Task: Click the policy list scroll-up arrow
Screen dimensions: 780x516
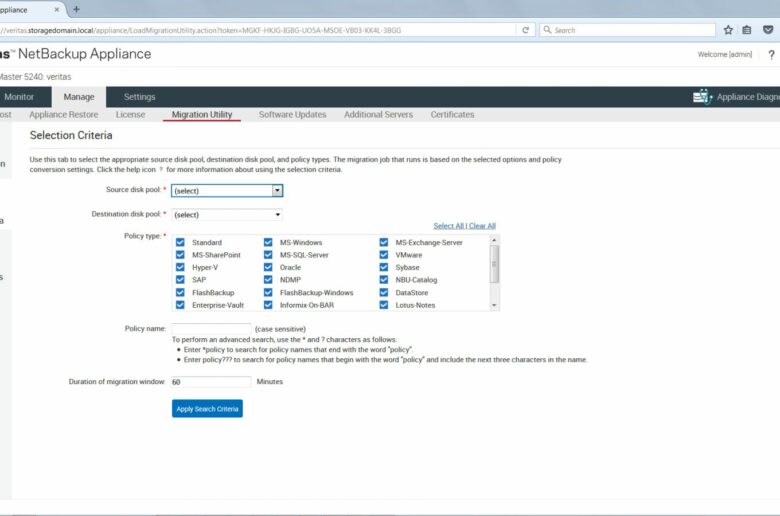Action: coord(494,240)
